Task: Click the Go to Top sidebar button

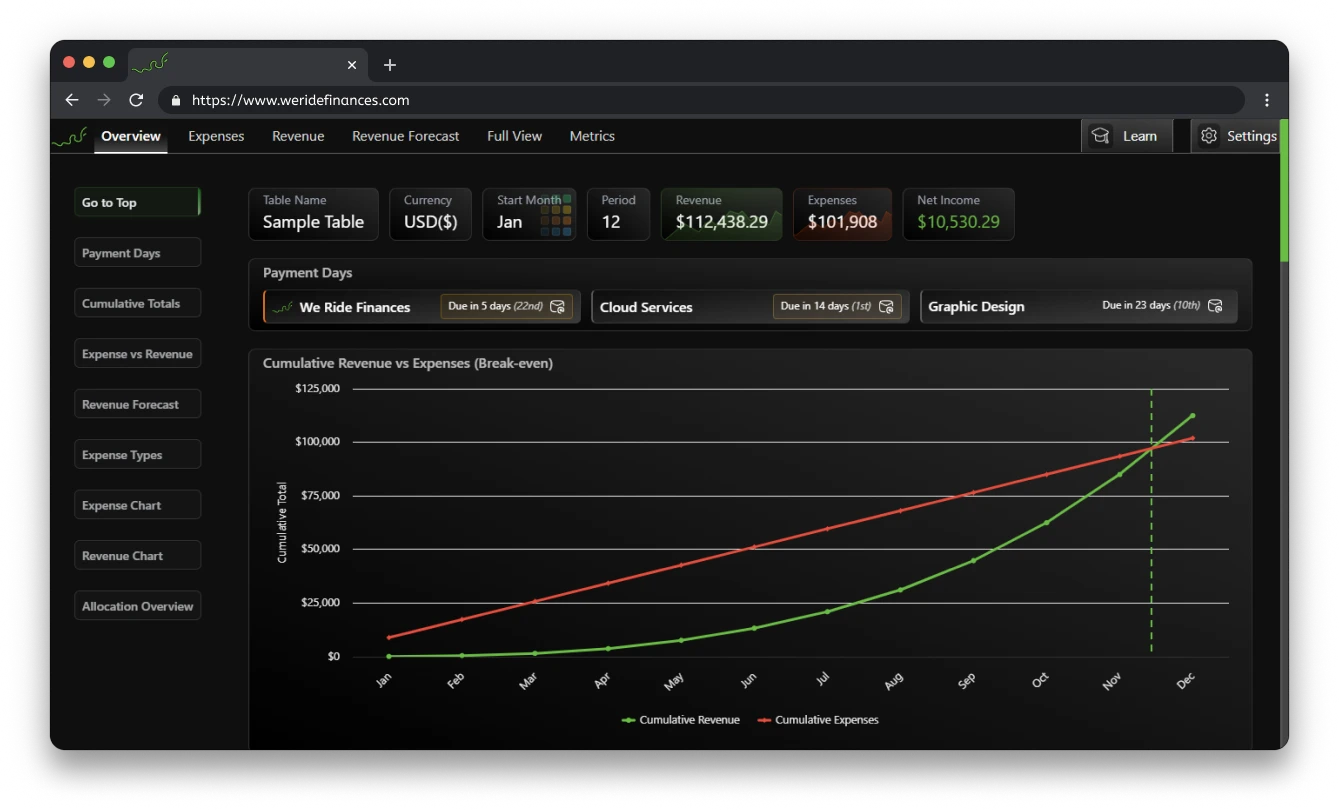Action: 137,202
